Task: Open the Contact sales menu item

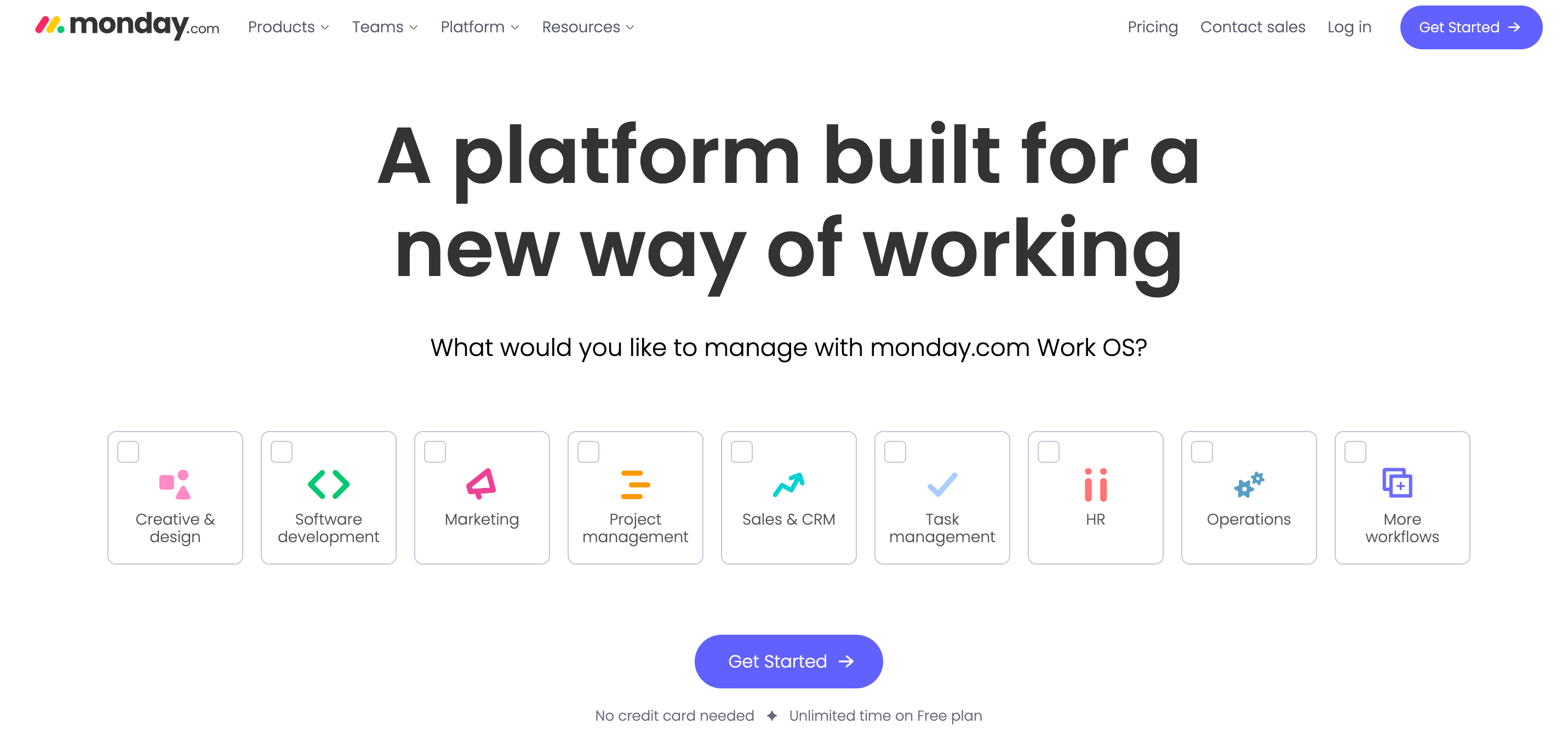Action: pyautogui.click(x=1253, y=27)
